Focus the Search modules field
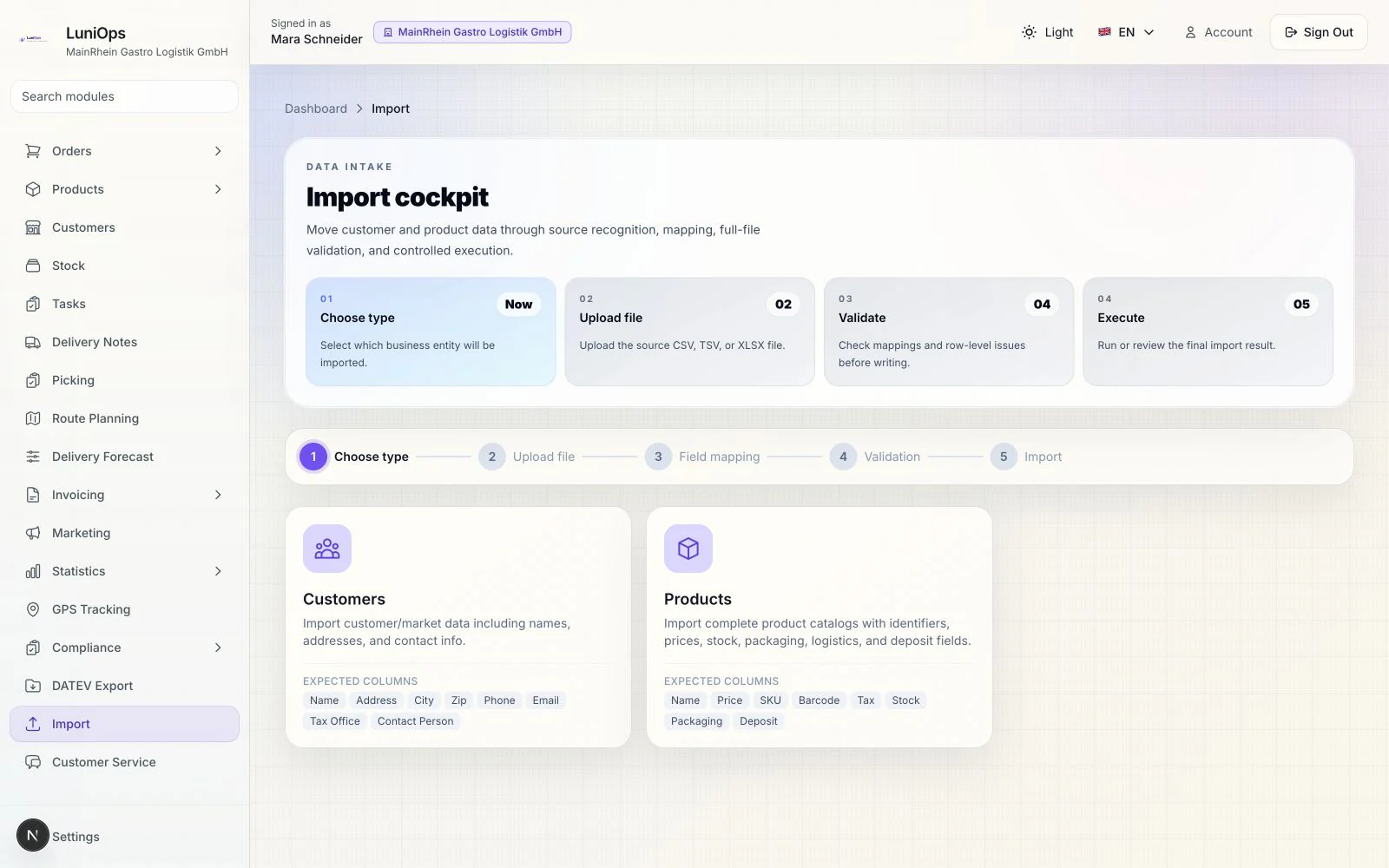Image resolution: width=1389 pixels, height=868 pixels. [x=124, y=96]
